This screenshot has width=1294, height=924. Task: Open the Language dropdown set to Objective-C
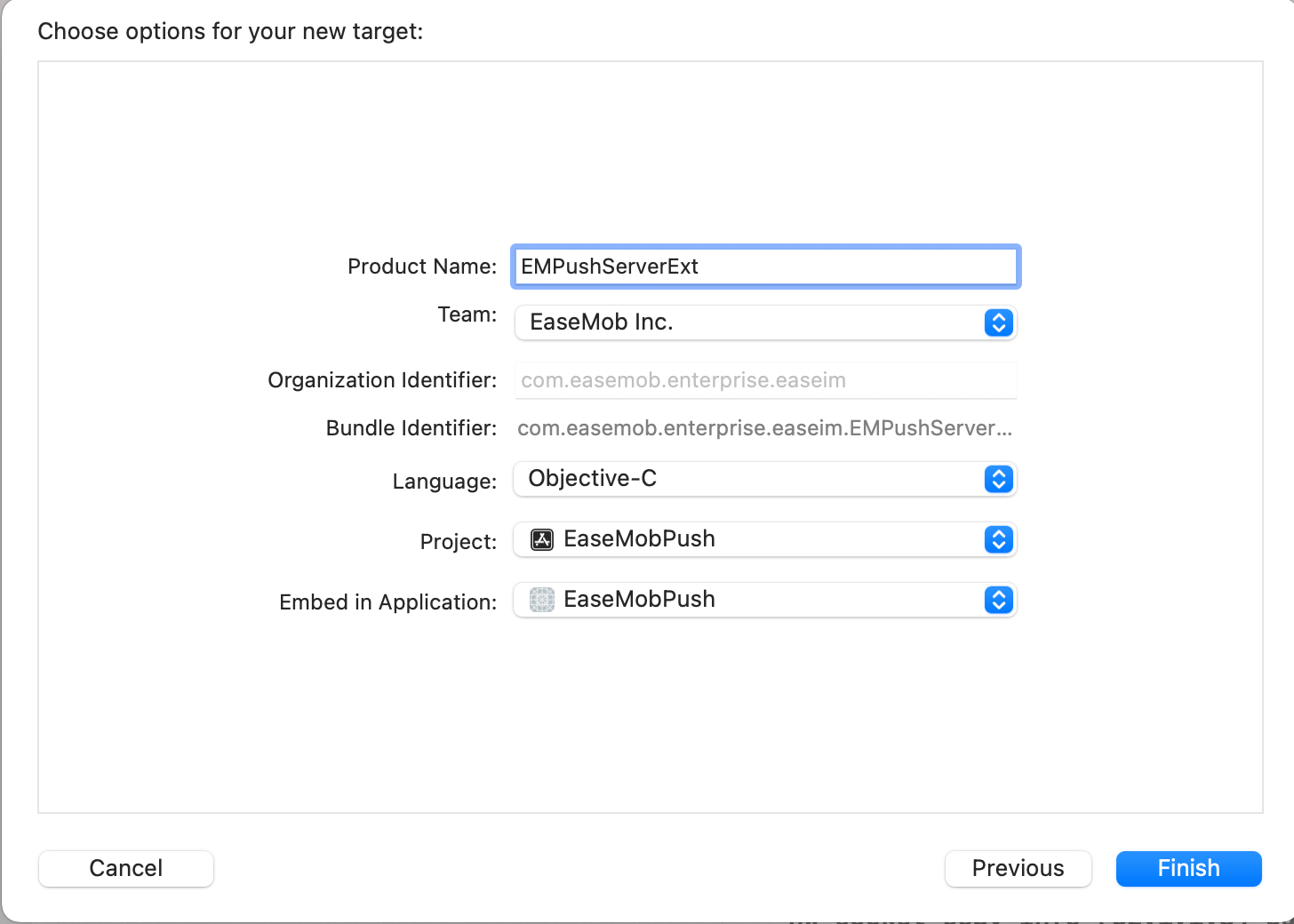click(x=765, y=479)
